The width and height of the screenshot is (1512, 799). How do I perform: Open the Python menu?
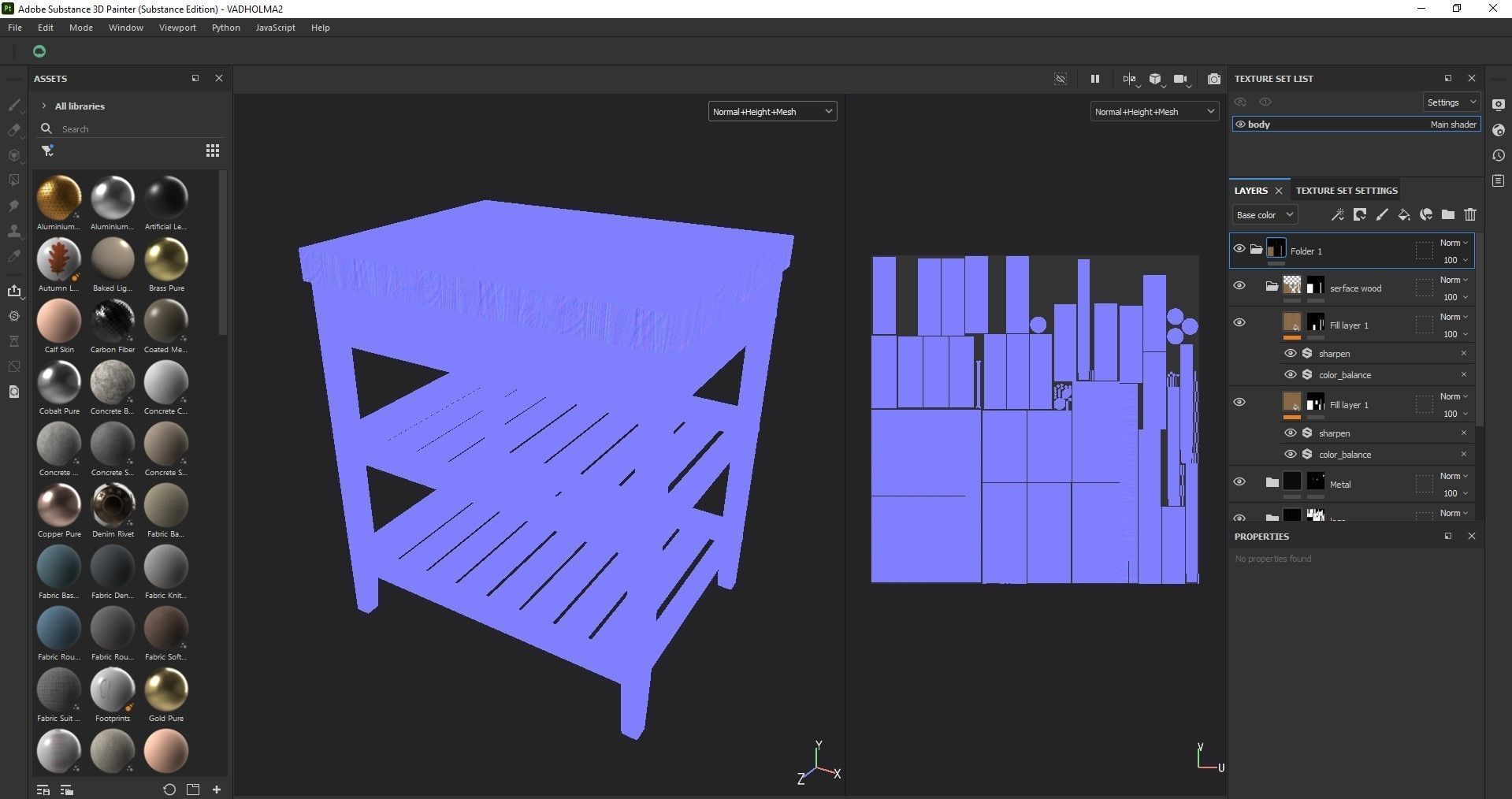point(226,28)
